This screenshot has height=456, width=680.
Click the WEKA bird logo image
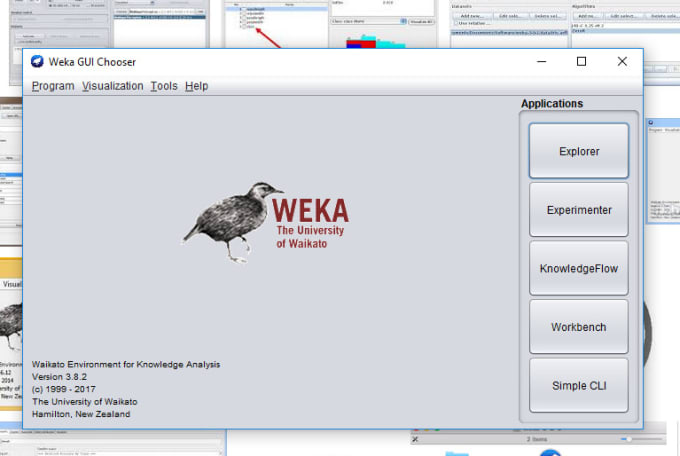pos(265,222)
